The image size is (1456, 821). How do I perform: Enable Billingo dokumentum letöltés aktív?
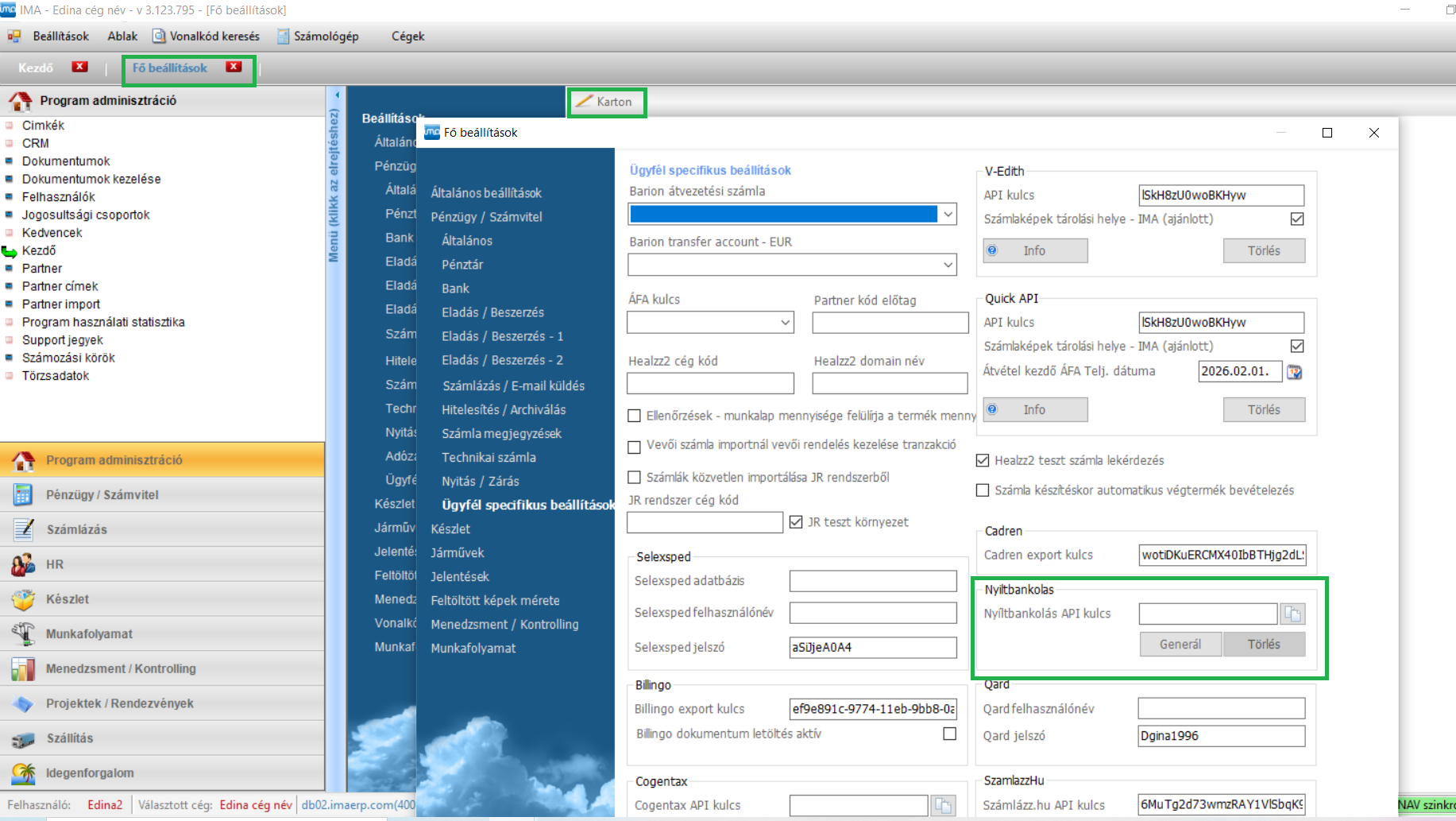pyautogui.click(x=949, y=734)
